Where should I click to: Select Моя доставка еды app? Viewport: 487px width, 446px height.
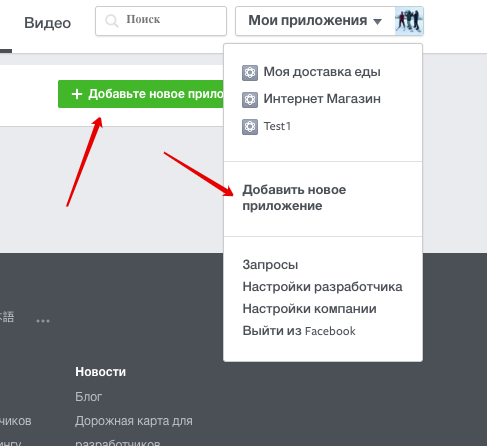point(322,72)
